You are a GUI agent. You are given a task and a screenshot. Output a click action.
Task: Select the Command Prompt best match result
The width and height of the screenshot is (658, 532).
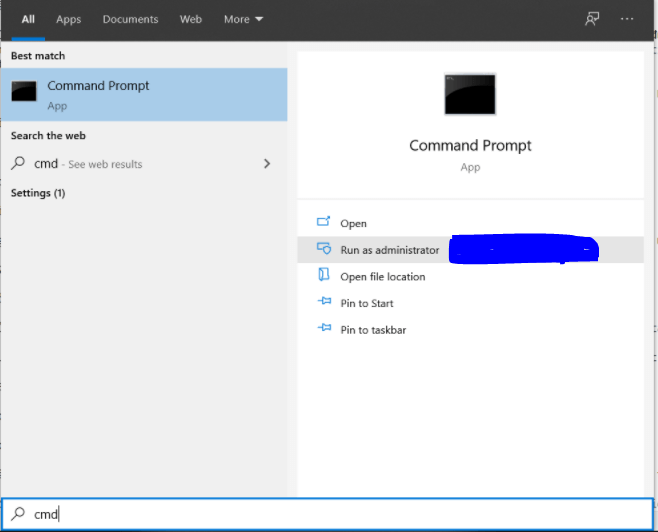pos(144,95)
